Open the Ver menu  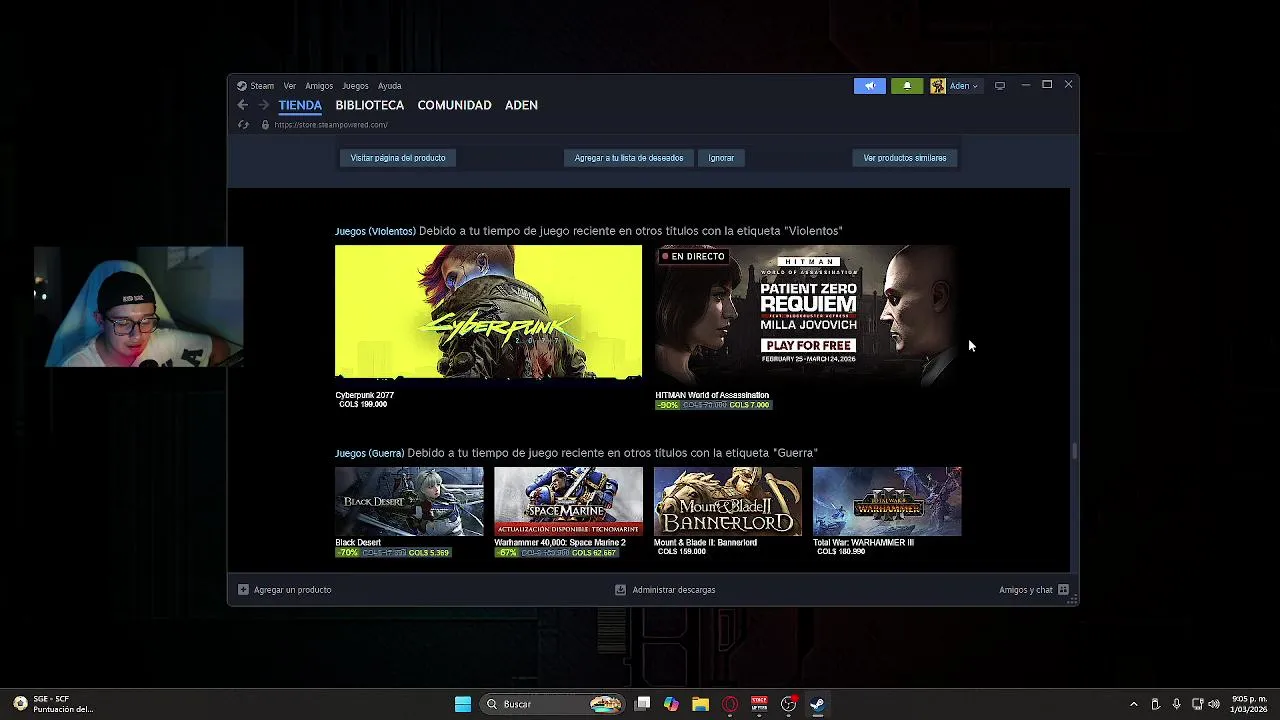(289, 86)
